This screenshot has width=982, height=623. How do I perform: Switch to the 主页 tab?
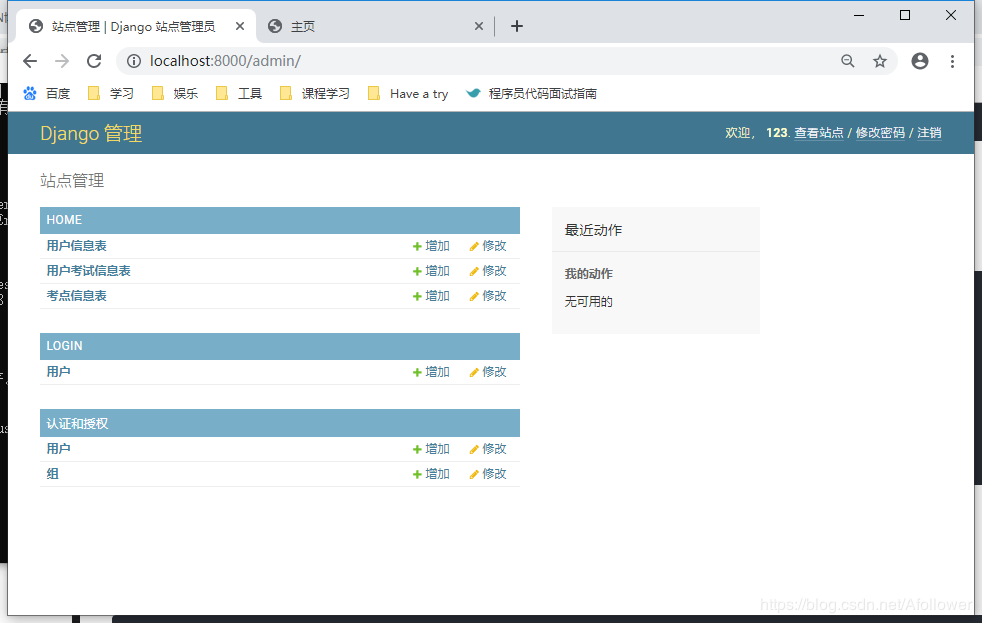tap(376, 26)
